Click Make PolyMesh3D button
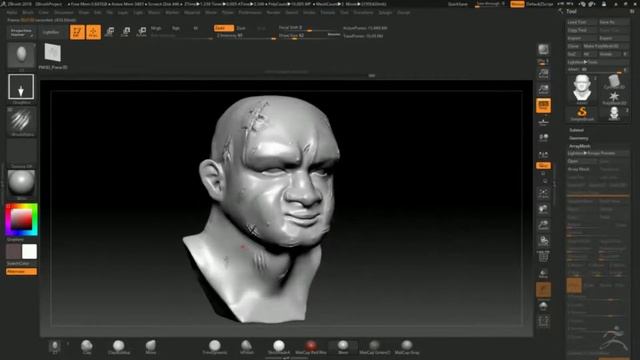Viewport: 640px width, 360px height. (x=605, y=46)
